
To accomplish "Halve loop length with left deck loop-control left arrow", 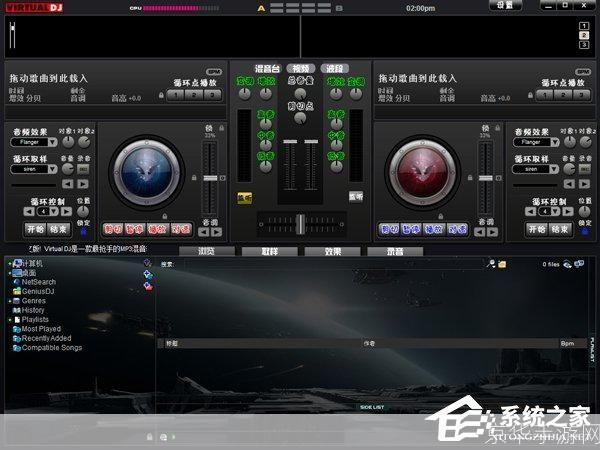I will (x=29, y=212).
